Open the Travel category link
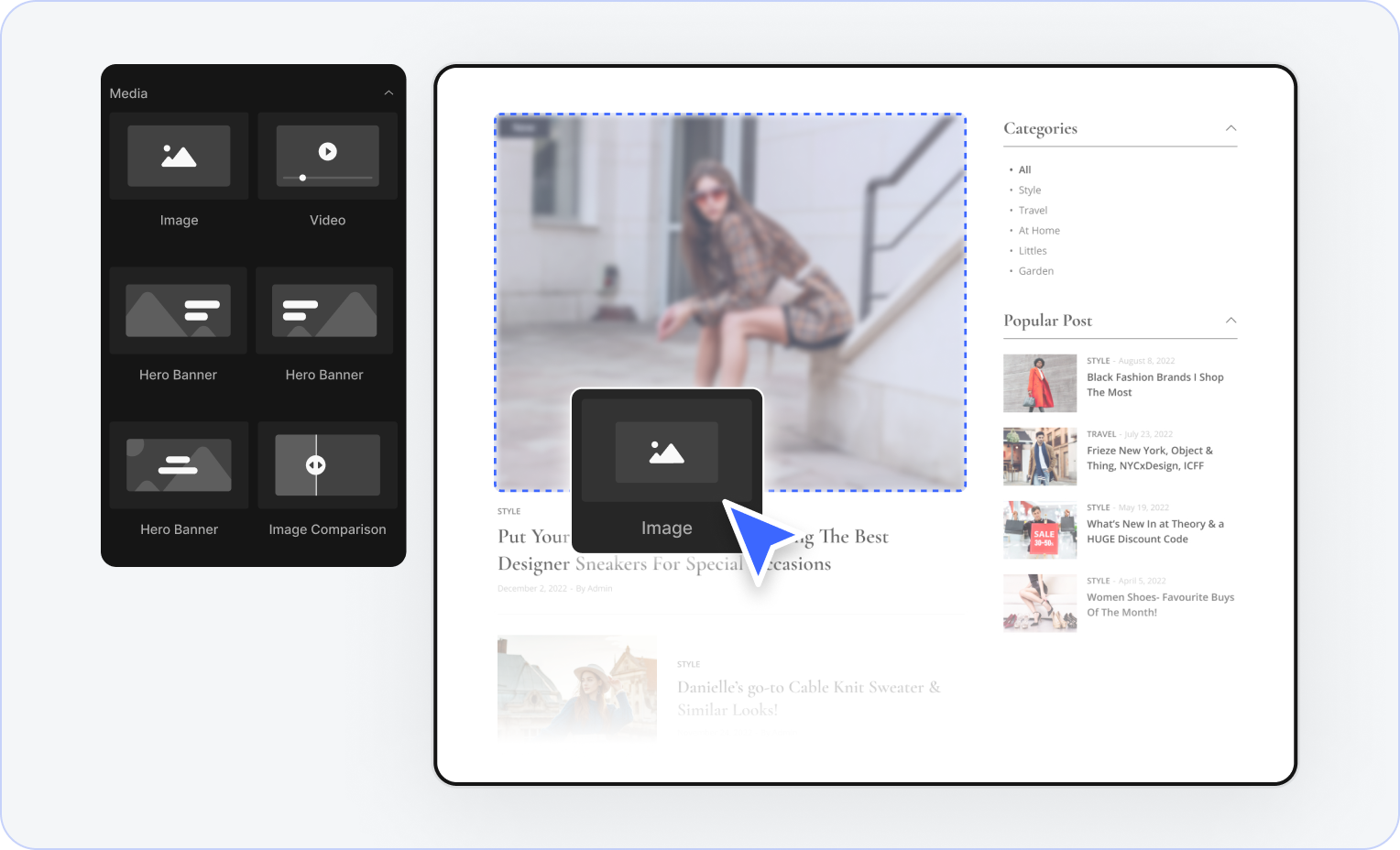The width and height of the screenshot is (1400, 850). (1033, 211)
